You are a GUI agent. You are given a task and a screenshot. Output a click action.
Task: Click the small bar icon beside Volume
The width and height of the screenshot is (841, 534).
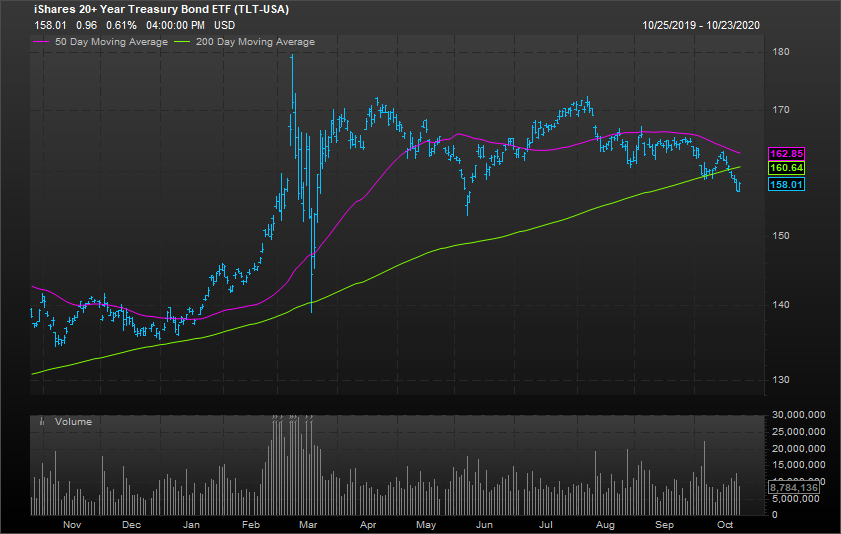pos(42,422)
